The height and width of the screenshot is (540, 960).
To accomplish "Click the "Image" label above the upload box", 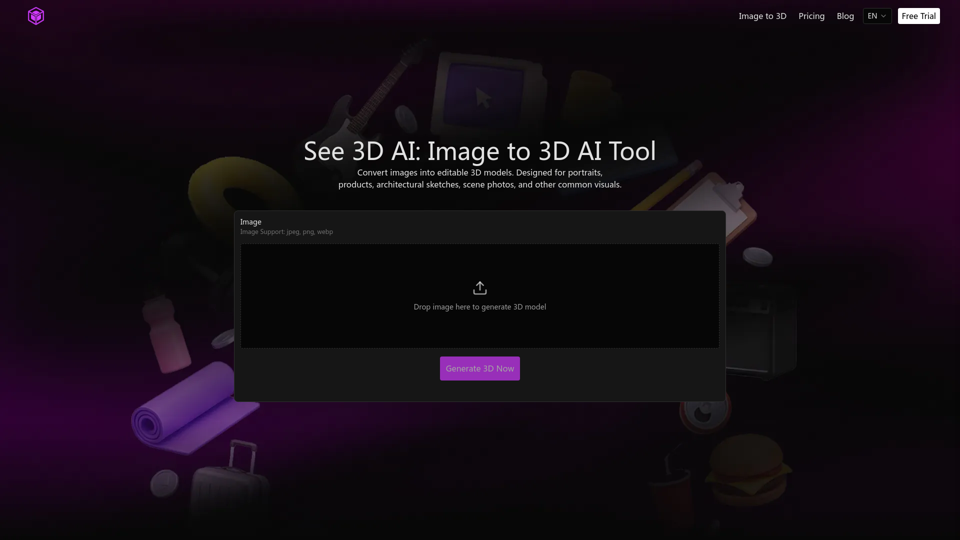I will click(x=251, y=222).
